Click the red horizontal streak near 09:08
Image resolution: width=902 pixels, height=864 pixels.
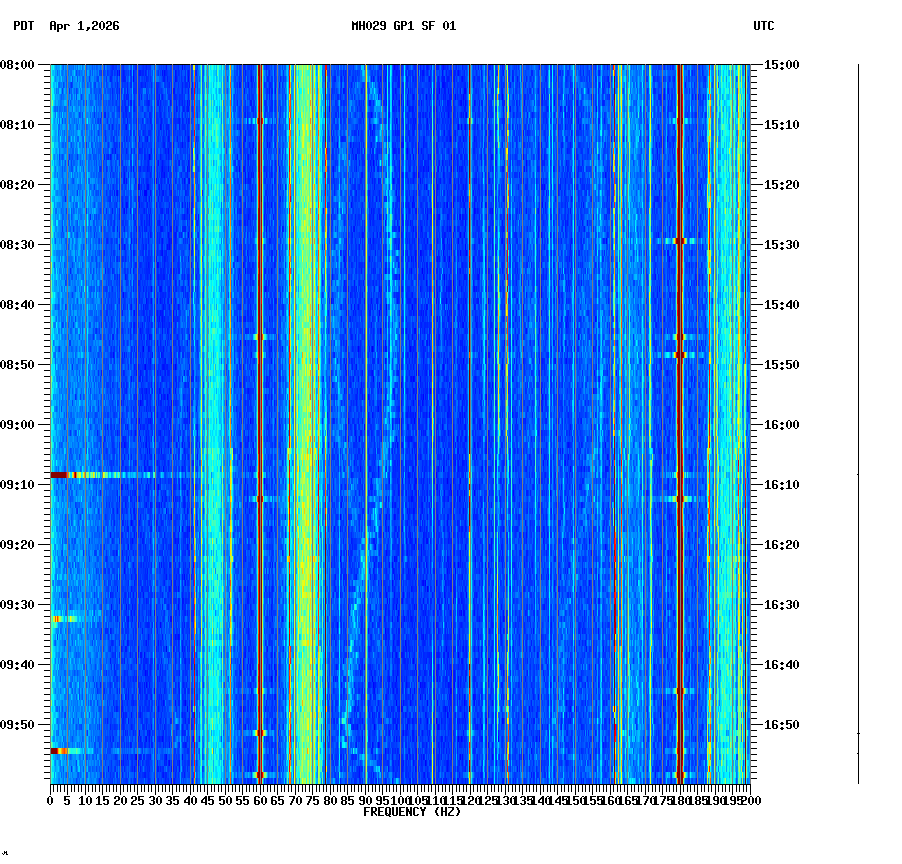click(60, 476)
